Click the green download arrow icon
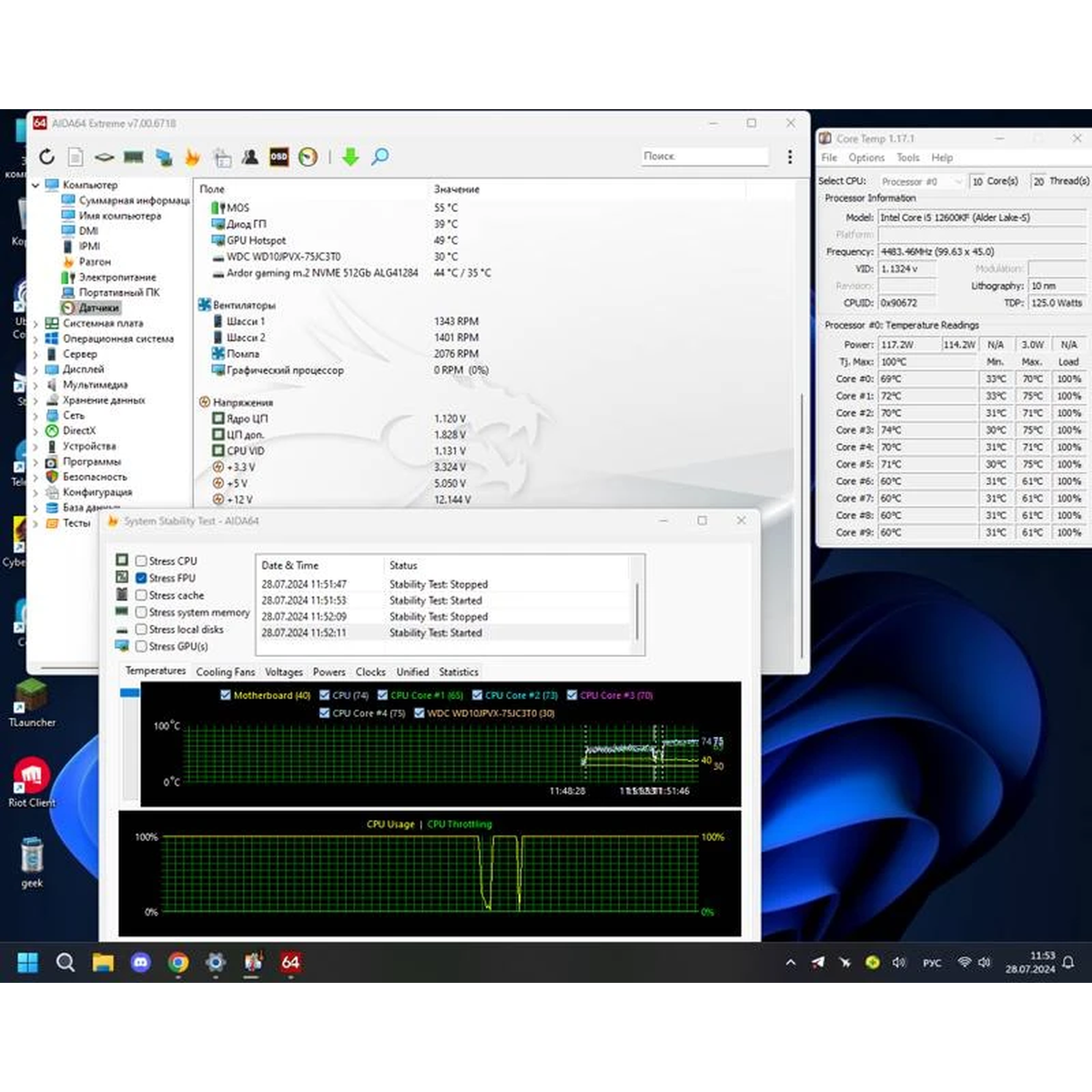 tap(350, 157)
